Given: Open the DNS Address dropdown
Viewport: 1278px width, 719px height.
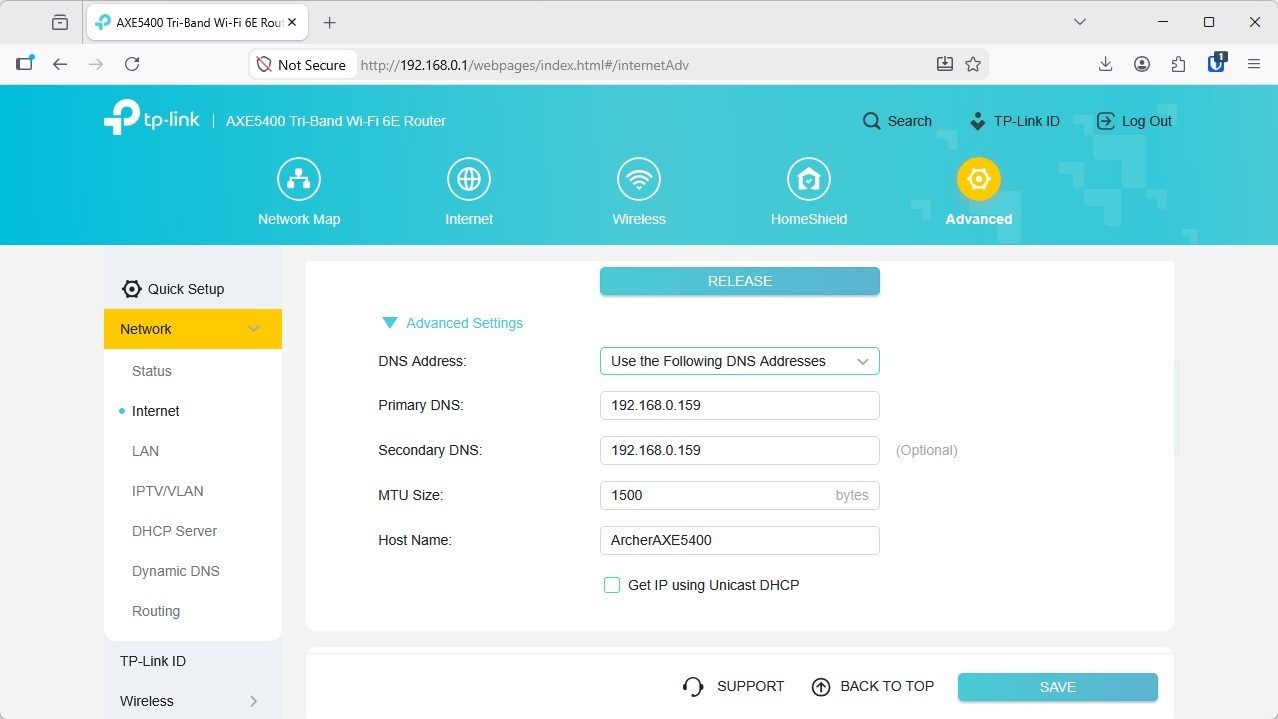Looking at the screenshot, I should (739, 361).
